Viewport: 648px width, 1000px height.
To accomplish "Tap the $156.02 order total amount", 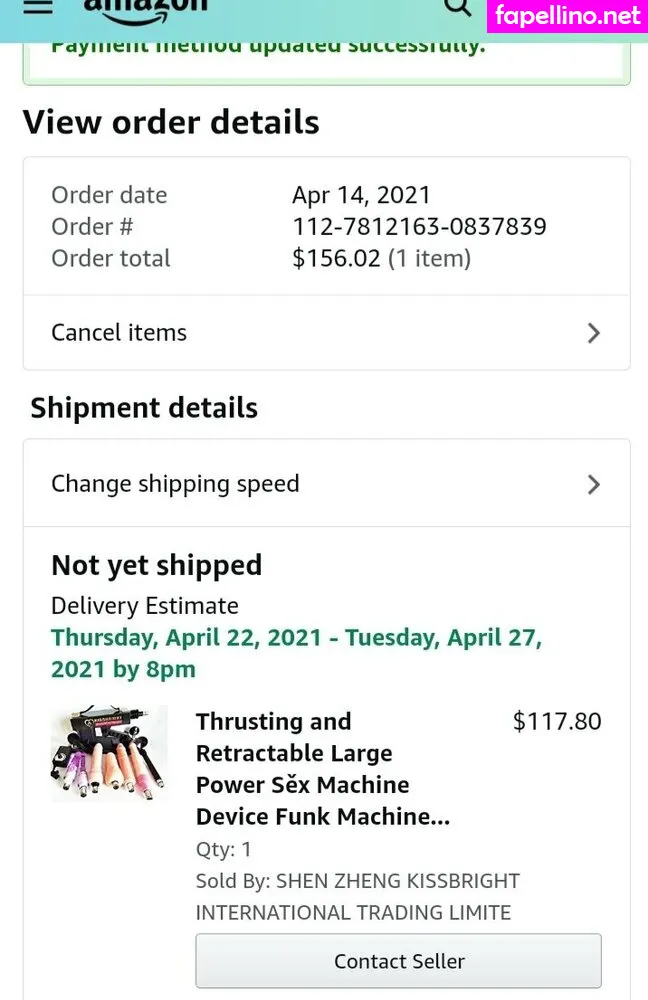I will 336,258.
